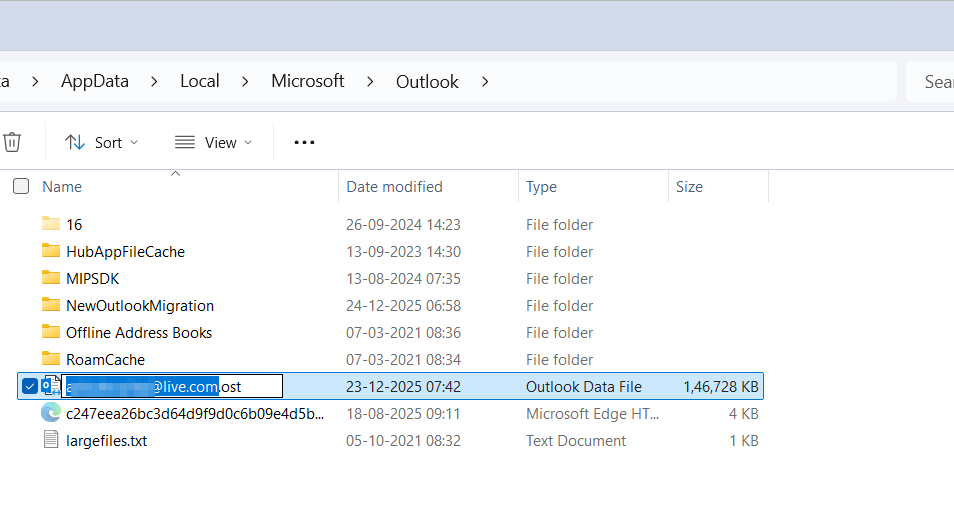
Task: Click the Offline Address Books folder icon
Action: tap(51, 332)
